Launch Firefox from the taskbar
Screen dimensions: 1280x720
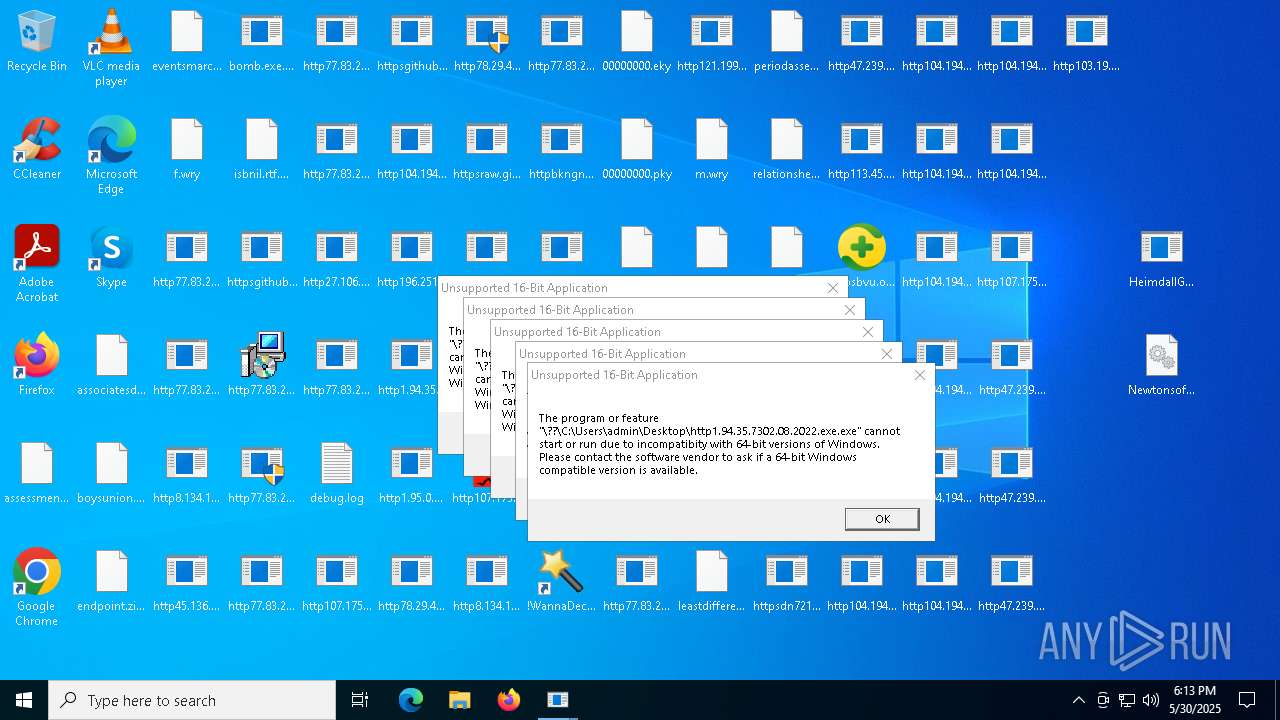509,700
